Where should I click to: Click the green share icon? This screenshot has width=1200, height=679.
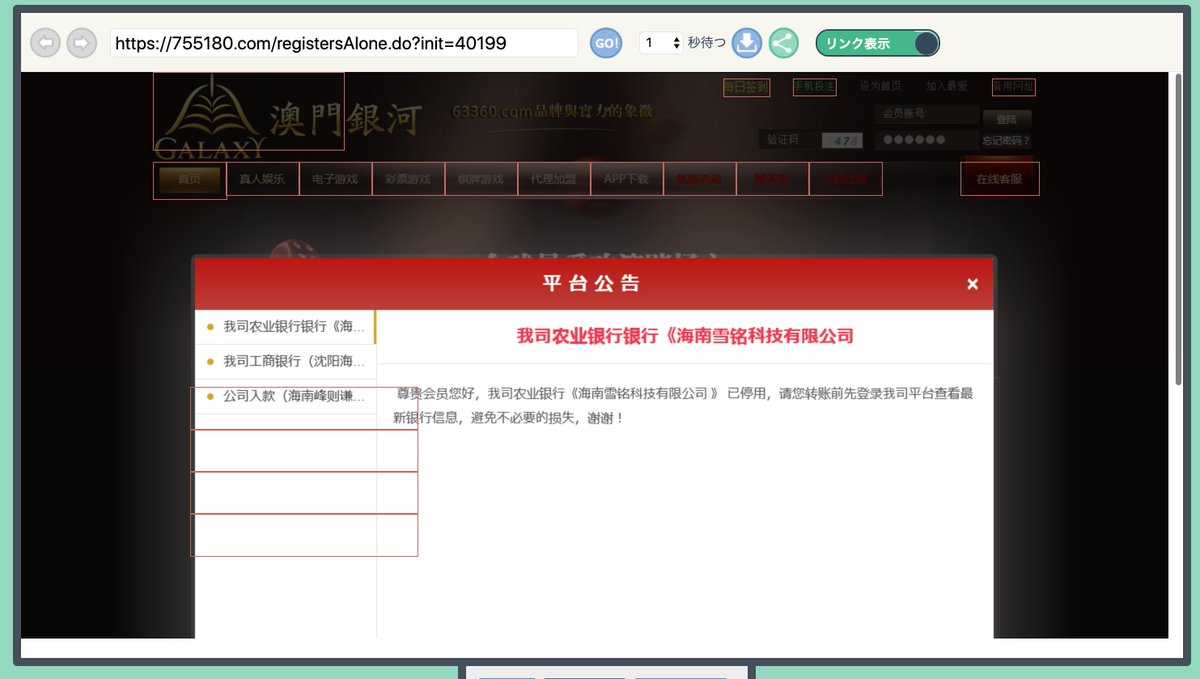(x=784, y=43)
